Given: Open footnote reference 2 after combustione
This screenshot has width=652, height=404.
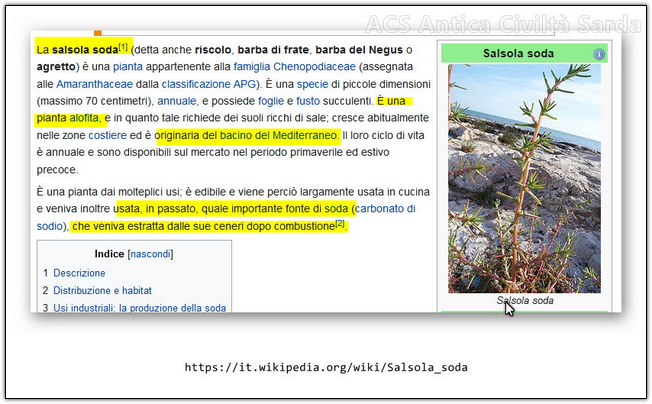Looking at the screenshot, I should coord(340,224).
